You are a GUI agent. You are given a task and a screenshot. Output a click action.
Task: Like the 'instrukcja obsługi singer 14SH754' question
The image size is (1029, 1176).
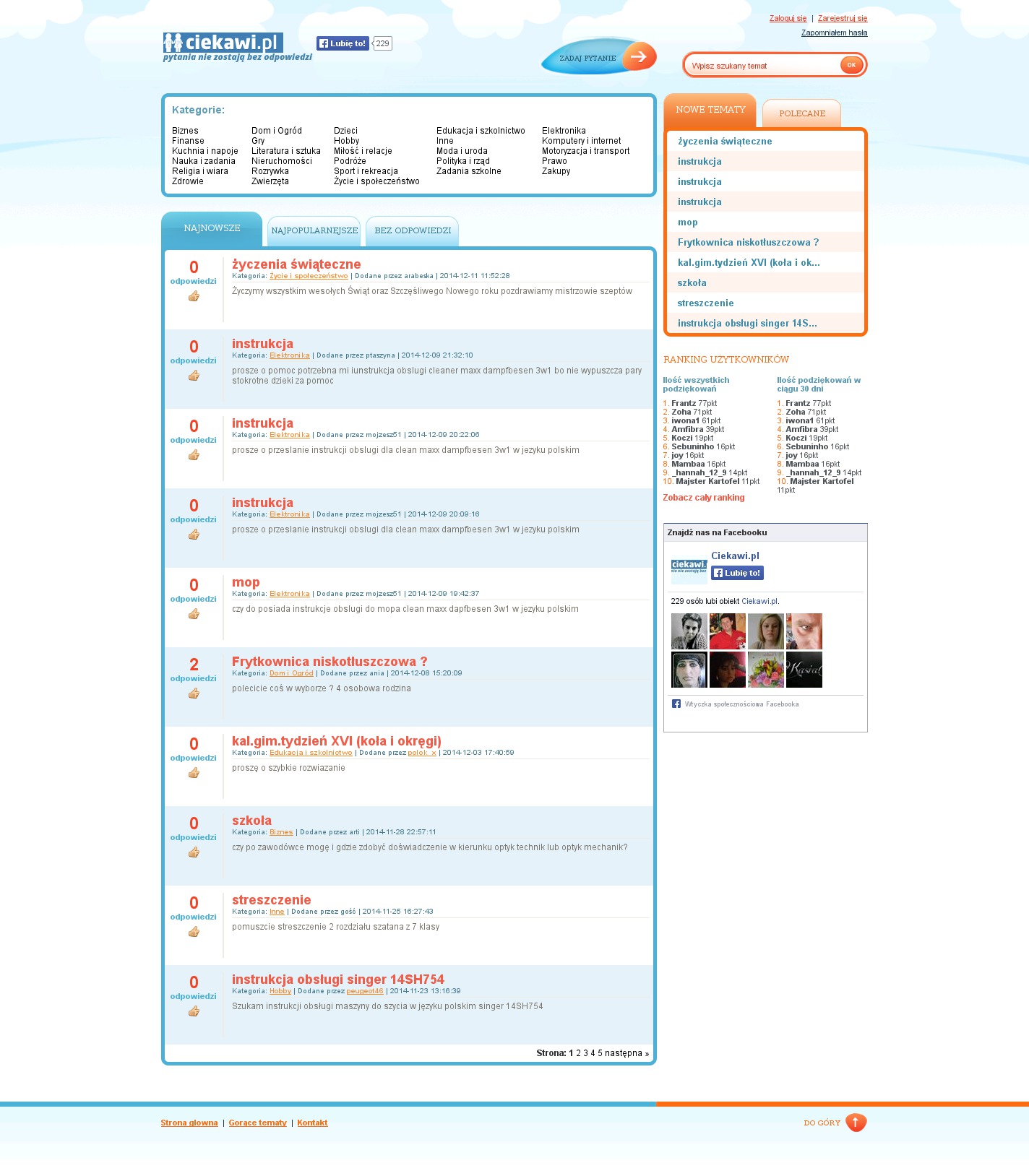pos(194,1011)
